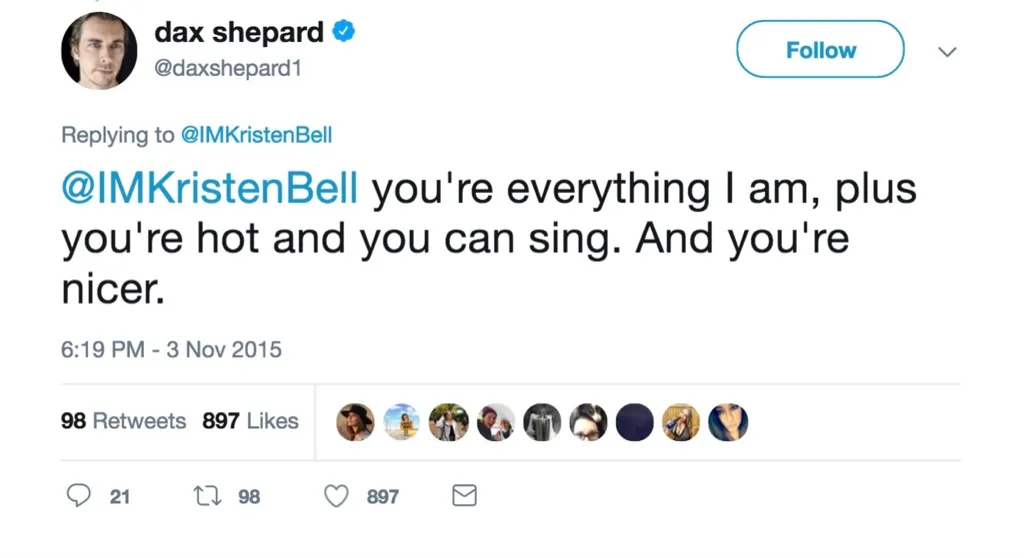Expand the chevron menu beside Follow
Viewport: 1024px width, 558px height.
(948, 51)
